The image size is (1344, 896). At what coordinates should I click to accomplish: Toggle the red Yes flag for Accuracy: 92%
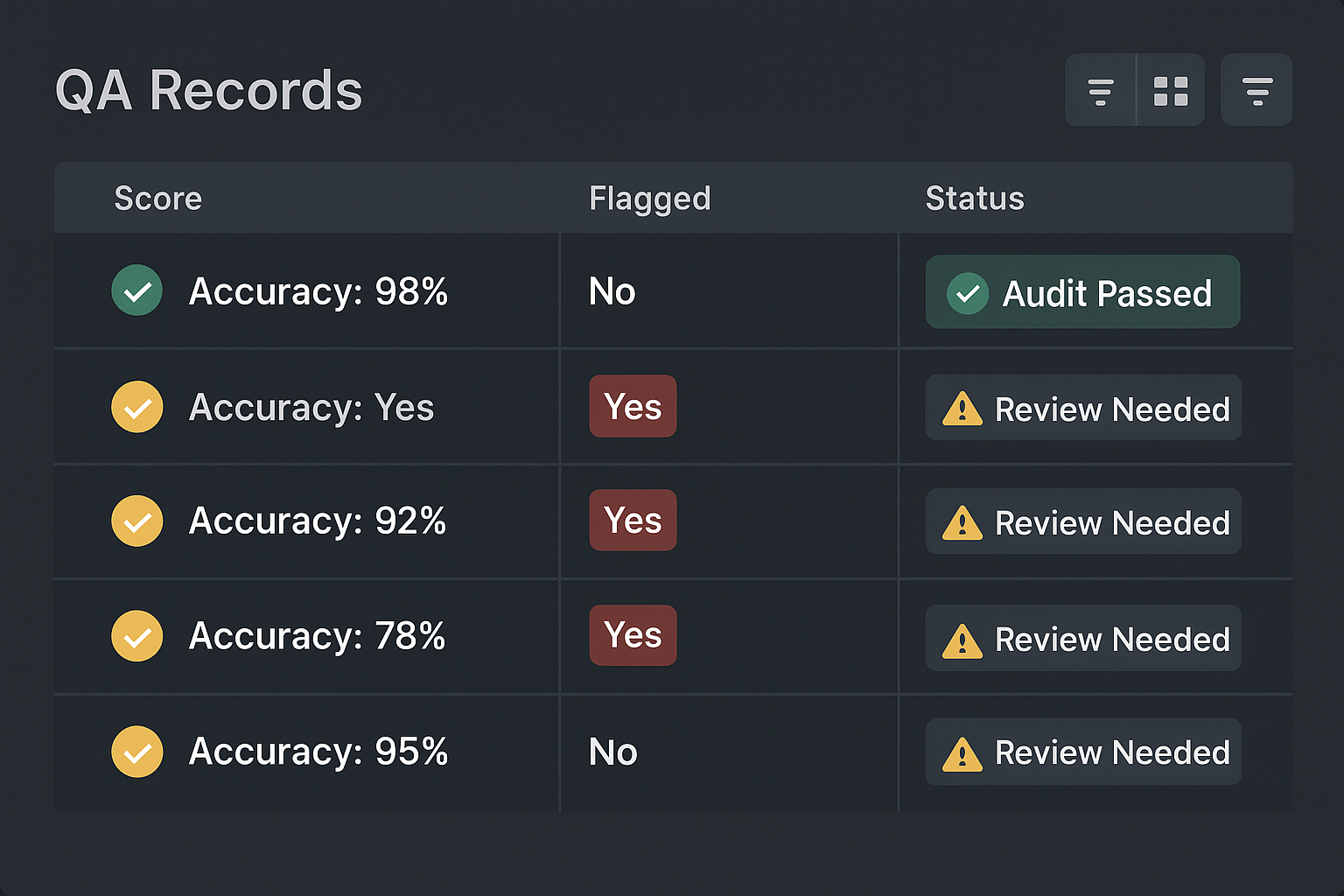pyautogui.click(x=633, y=521)
